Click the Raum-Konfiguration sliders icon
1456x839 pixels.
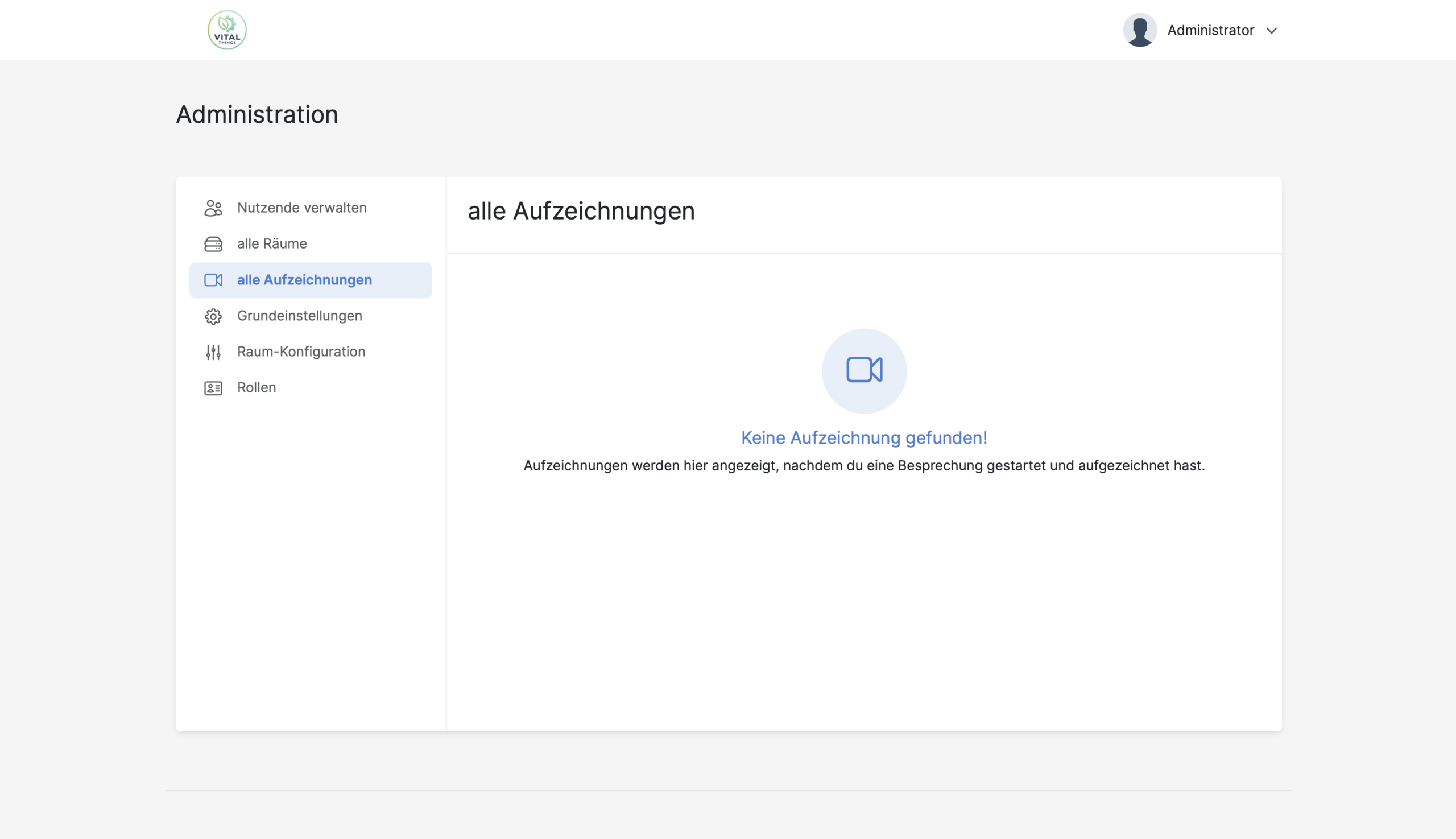(x=213, y=352)
